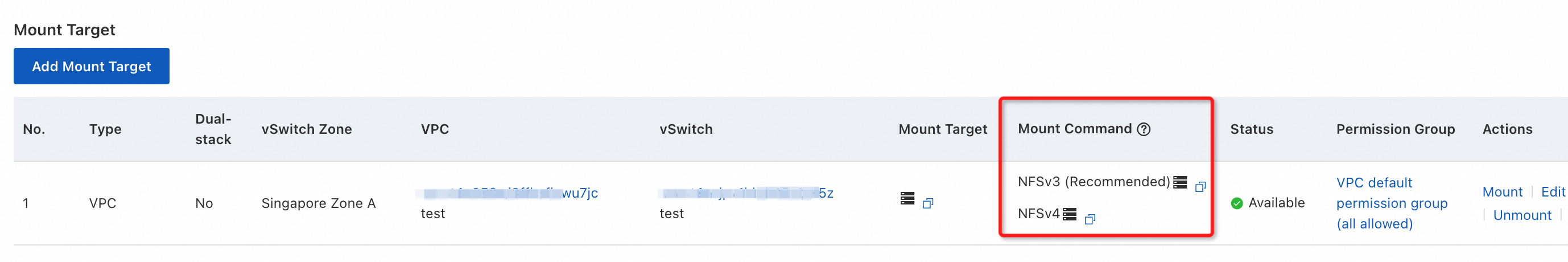Viewport: 1568px width, 262px height.
Task: Select the Singapore Zone A cell
Action: (319, 203)
